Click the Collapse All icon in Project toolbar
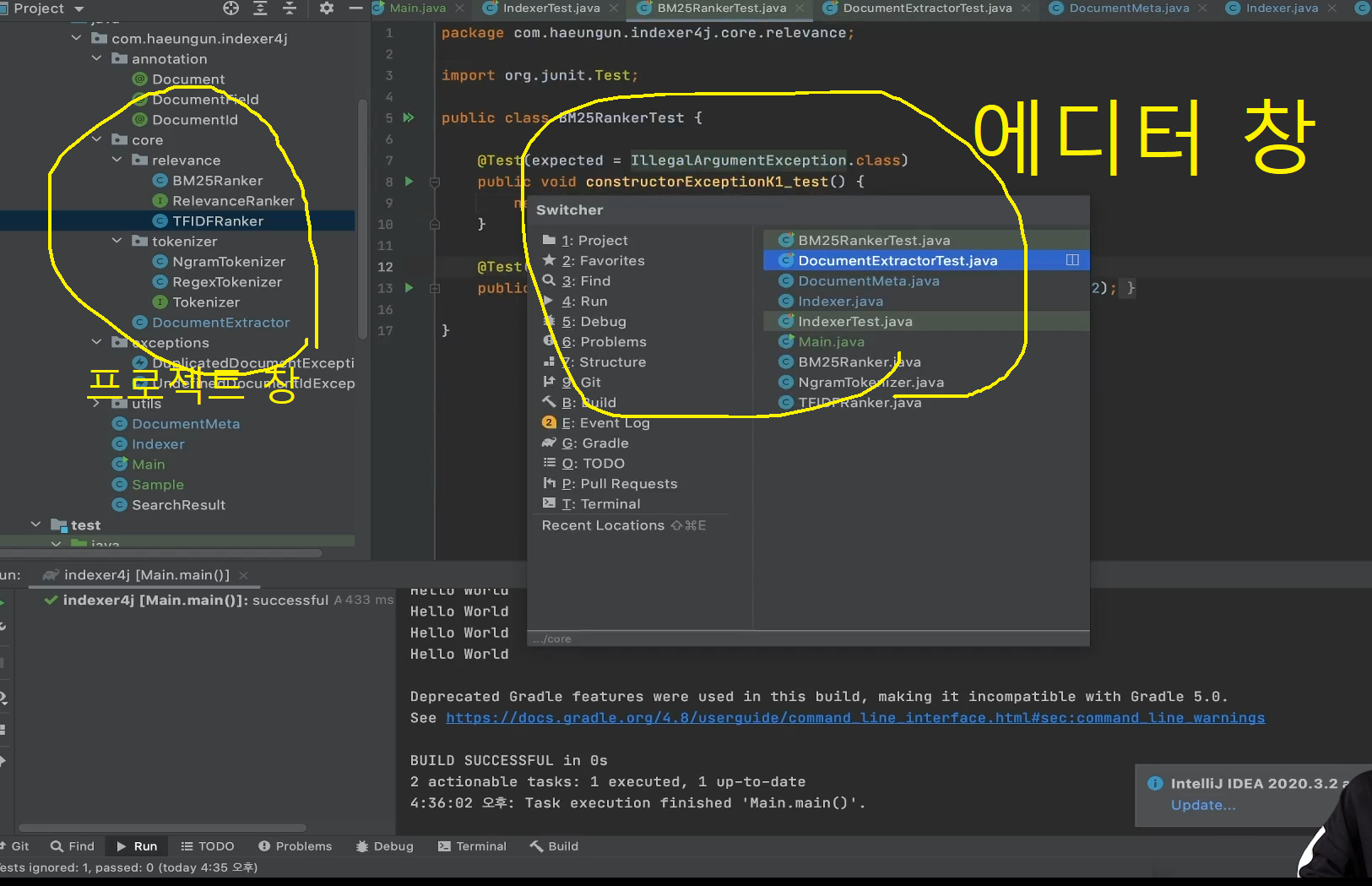The height and width of the screenshot is (886, 1372). coord(290,8)
